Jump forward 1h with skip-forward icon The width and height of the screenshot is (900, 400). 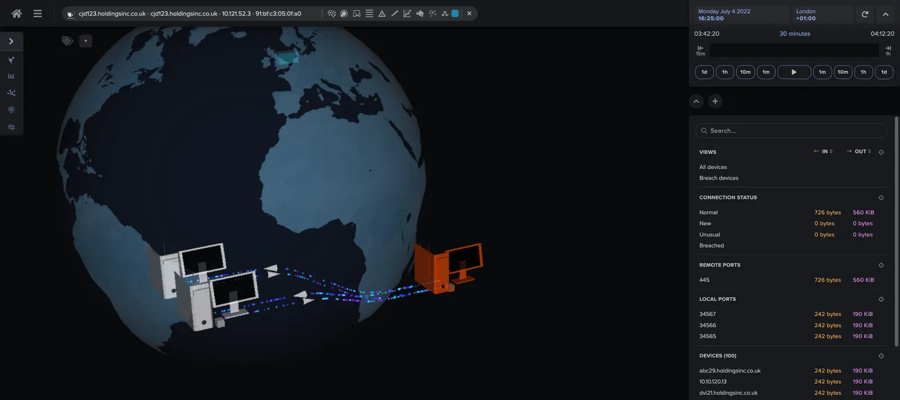pos(888,50)
